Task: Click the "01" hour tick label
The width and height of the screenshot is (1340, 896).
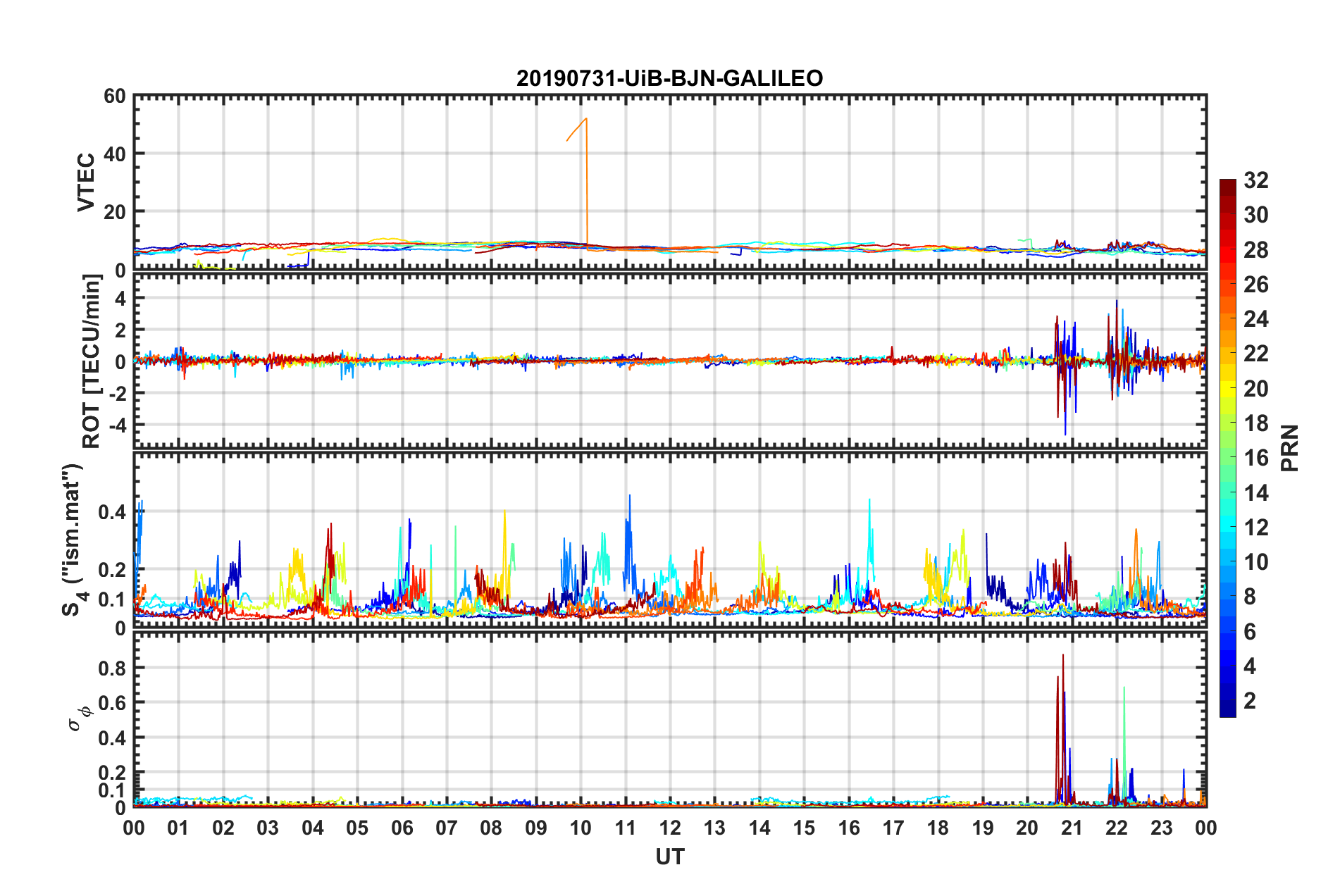Action: tap(178, 828)
